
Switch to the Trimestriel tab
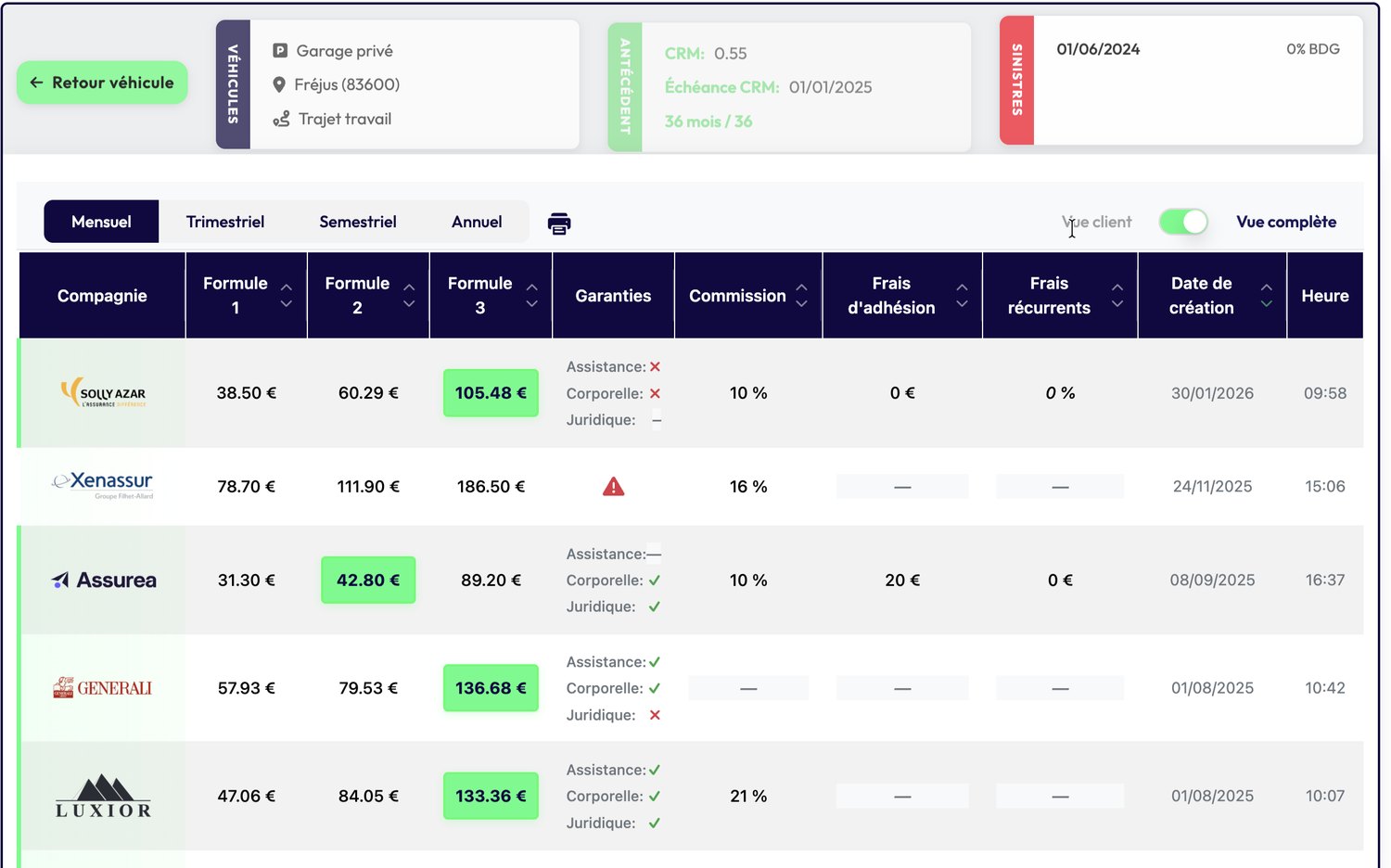pos(225,222)
